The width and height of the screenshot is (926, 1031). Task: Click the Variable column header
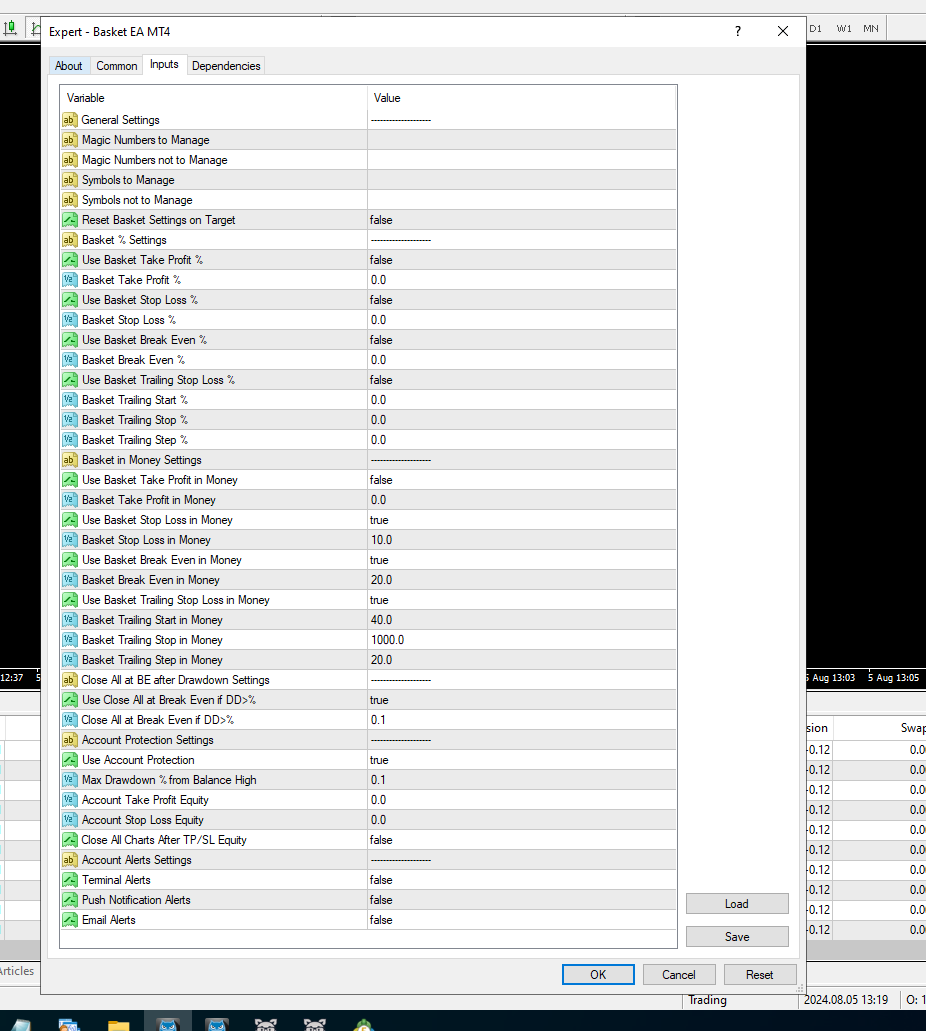(x=214, y=98)
